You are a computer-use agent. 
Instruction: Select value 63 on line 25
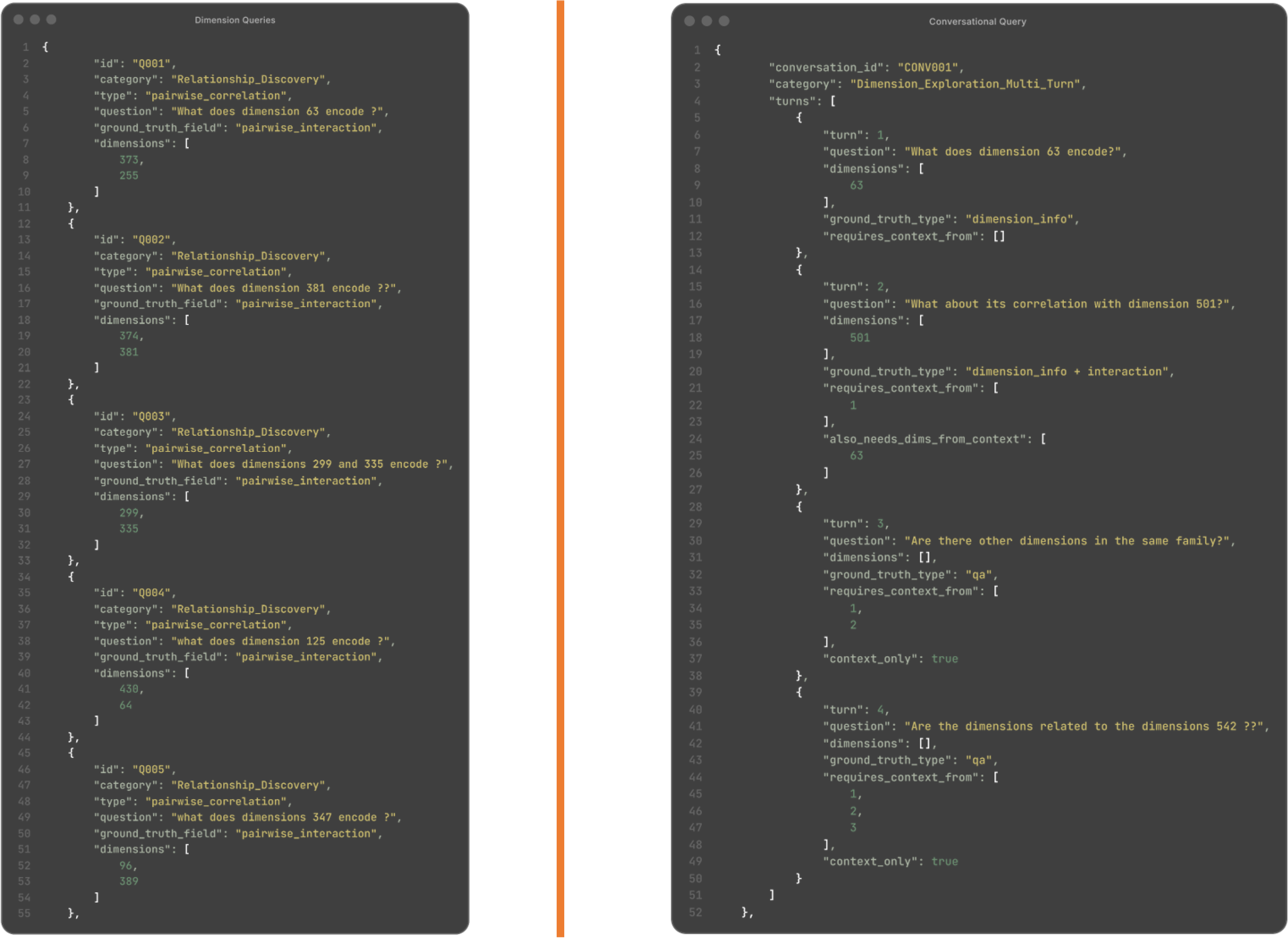[x=857, y=456]
